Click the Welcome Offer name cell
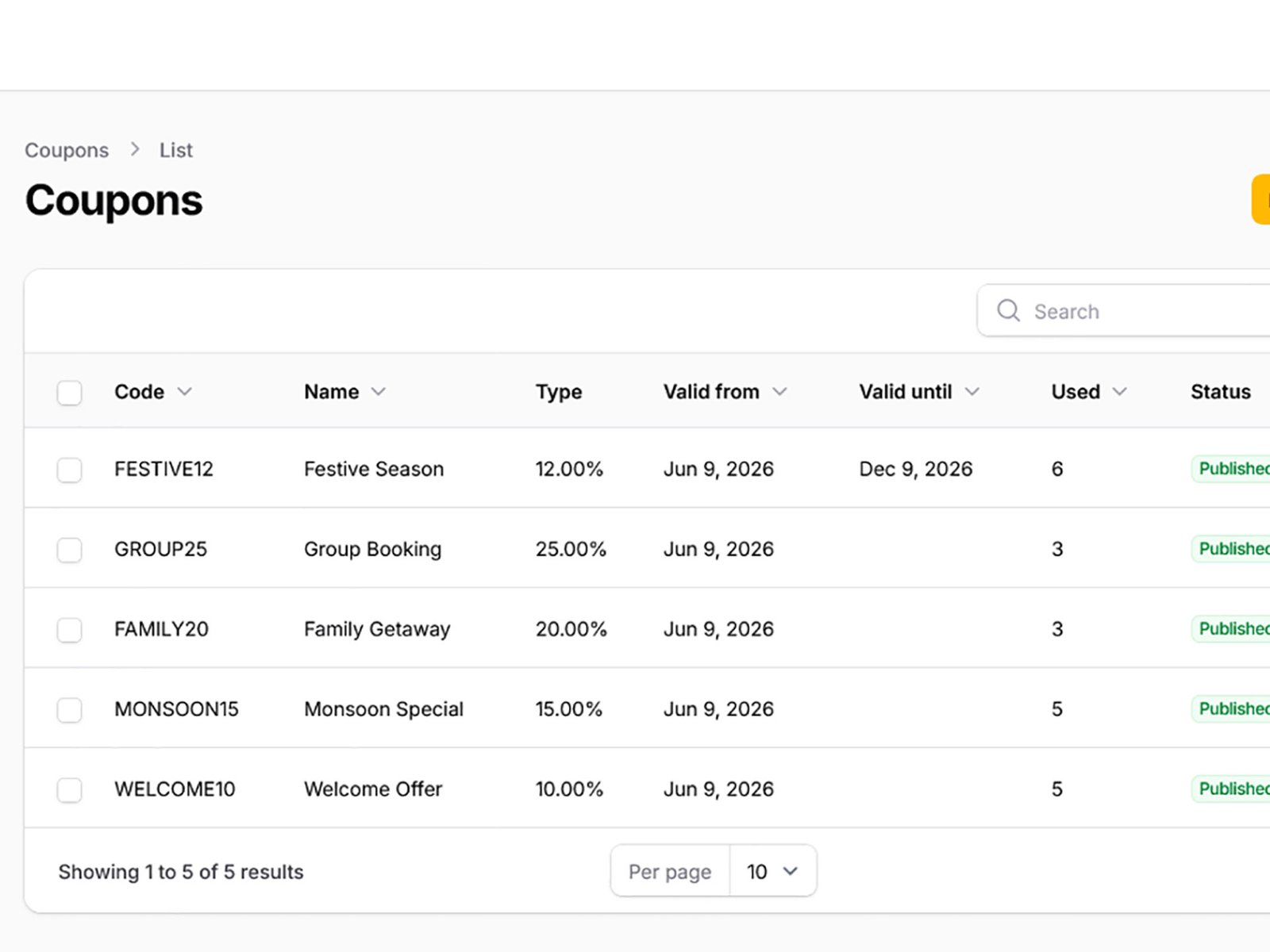This screenshot has height=952, width=1270. (x=373, y=789)
